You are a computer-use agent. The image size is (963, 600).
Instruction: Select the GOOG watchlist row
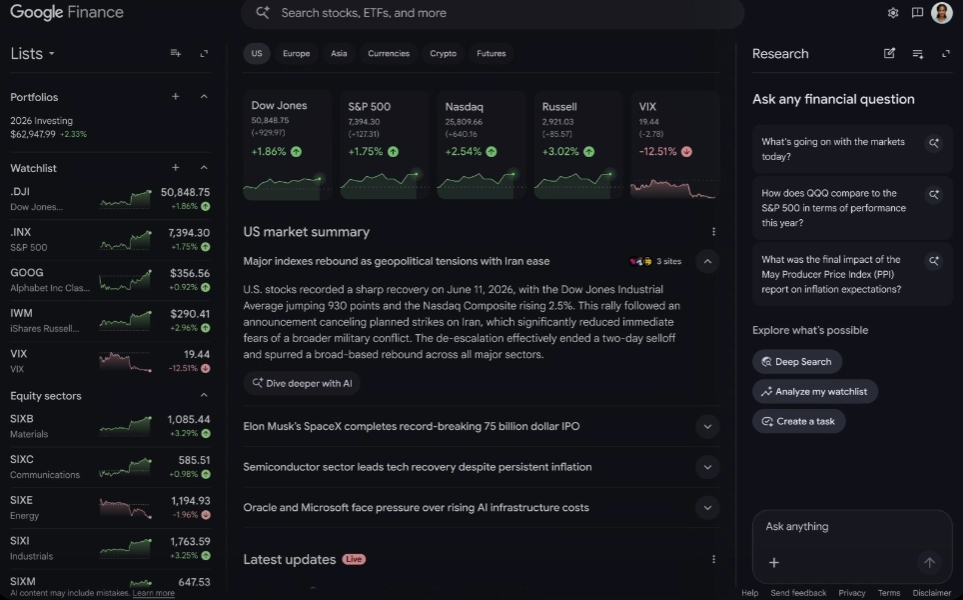pos(110,280)
